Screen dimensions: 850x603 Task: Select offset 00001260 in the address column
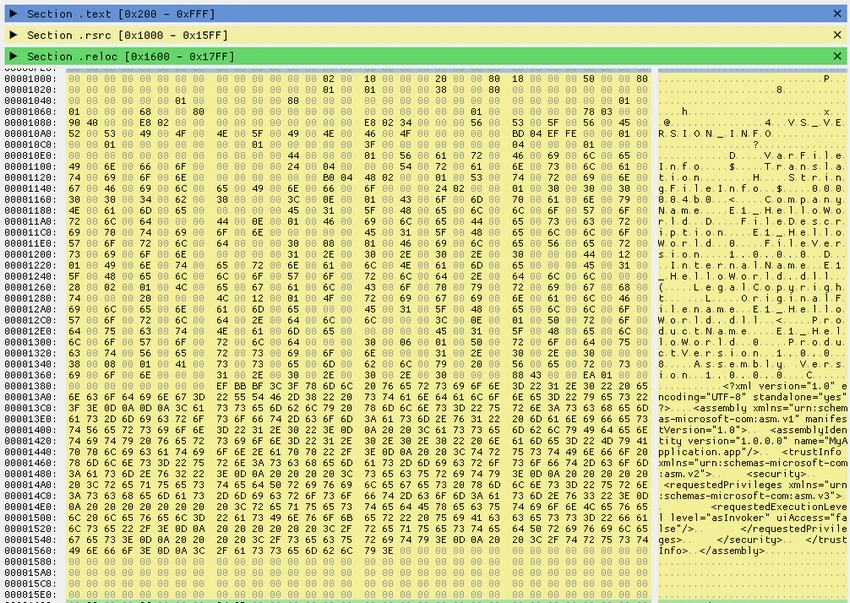pos(30,287)
